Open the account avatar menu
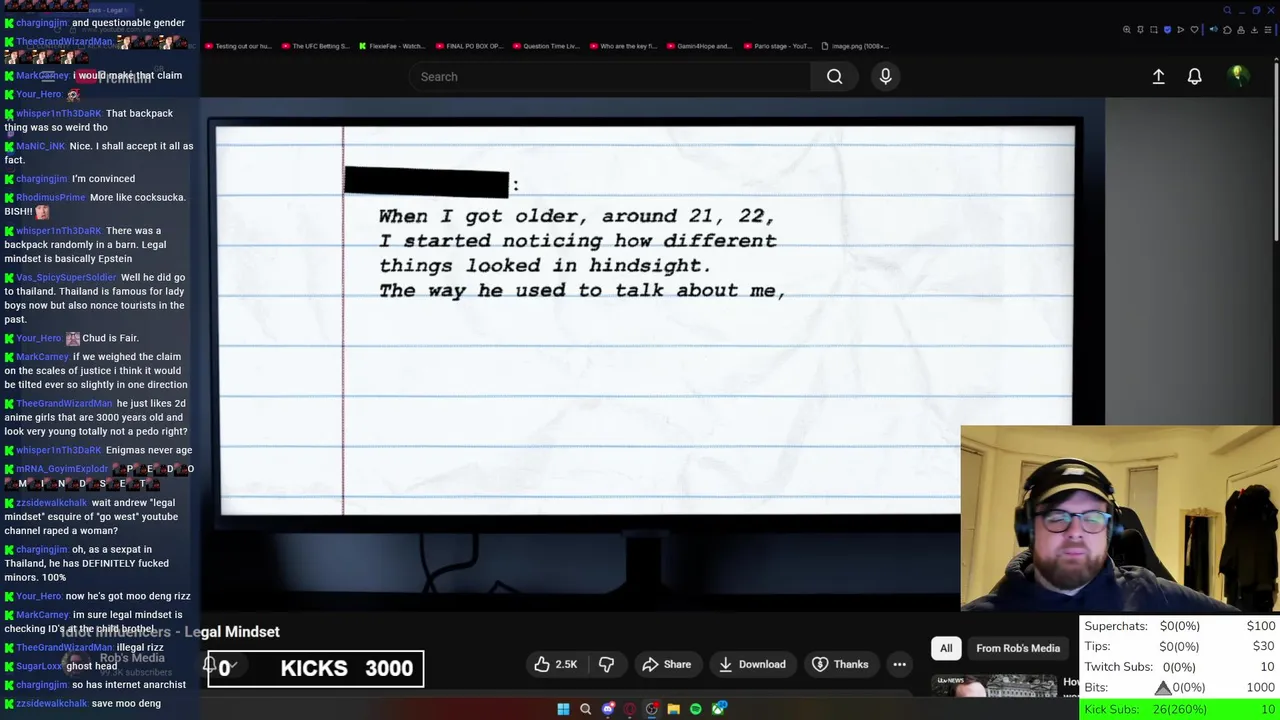This screenshot has width=1280, height=720. pyautogui.click(x=1238, y=76)
